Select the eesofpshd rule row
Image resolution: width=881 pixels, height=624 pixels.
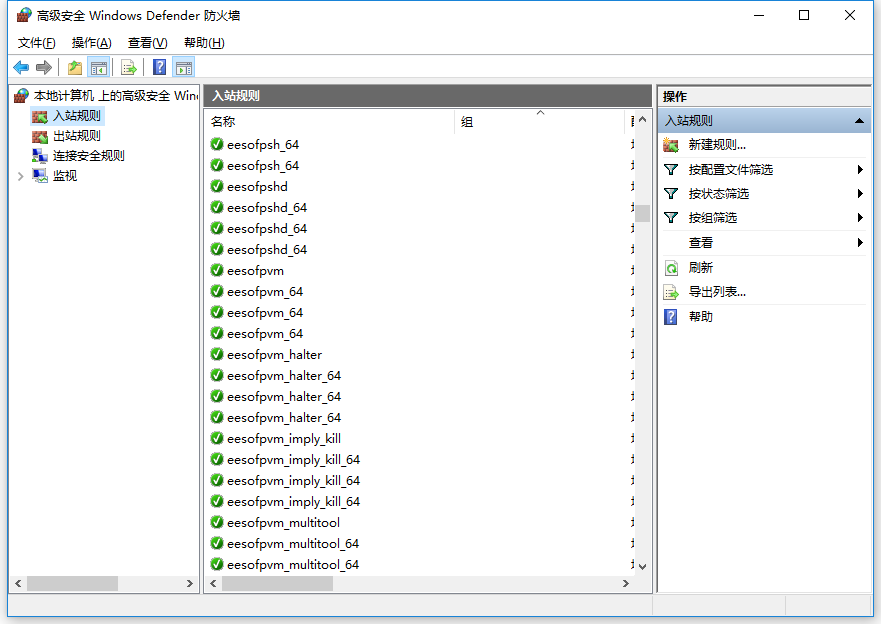421,186
